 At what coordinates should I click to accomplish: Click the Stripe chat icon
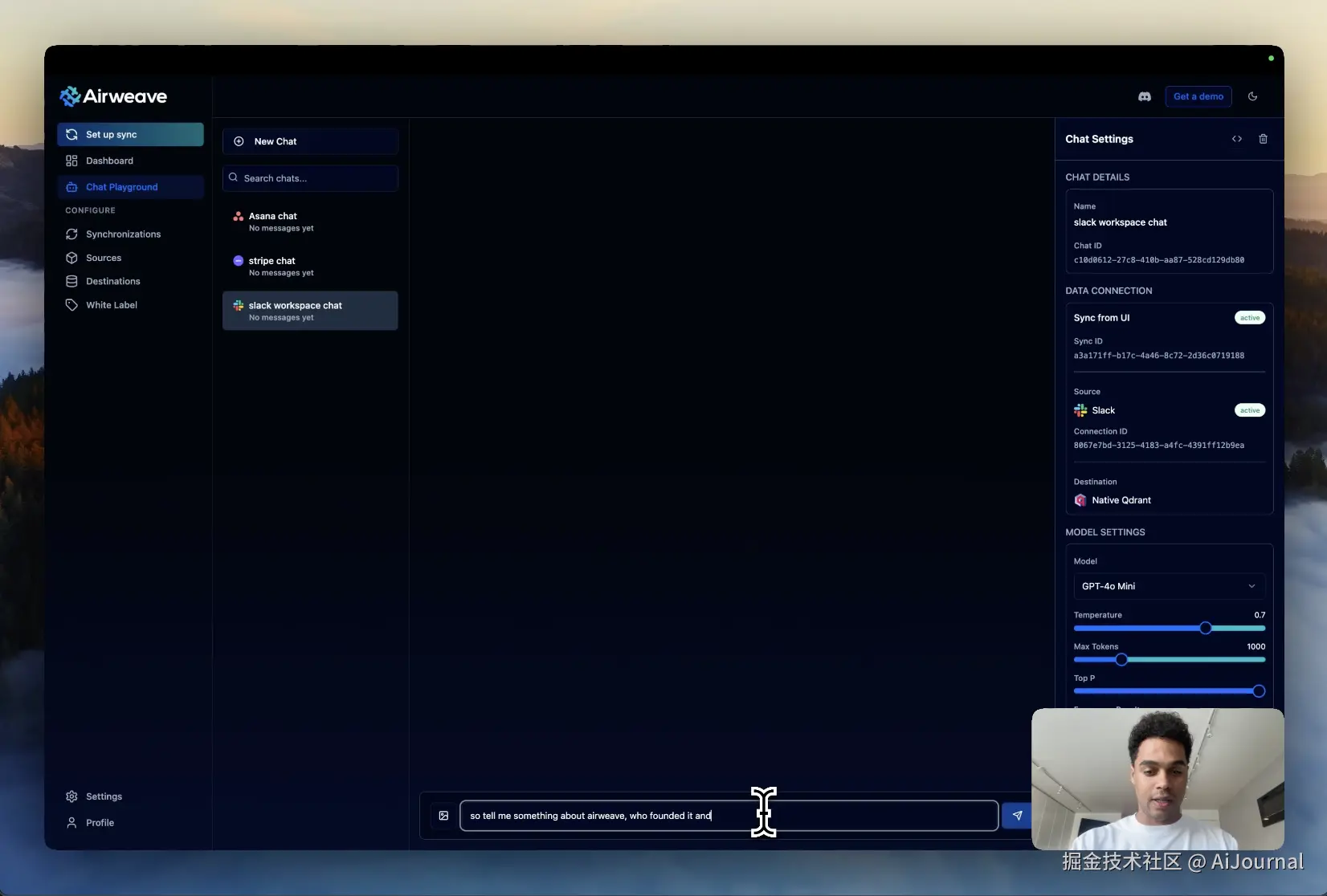point(239,261)
